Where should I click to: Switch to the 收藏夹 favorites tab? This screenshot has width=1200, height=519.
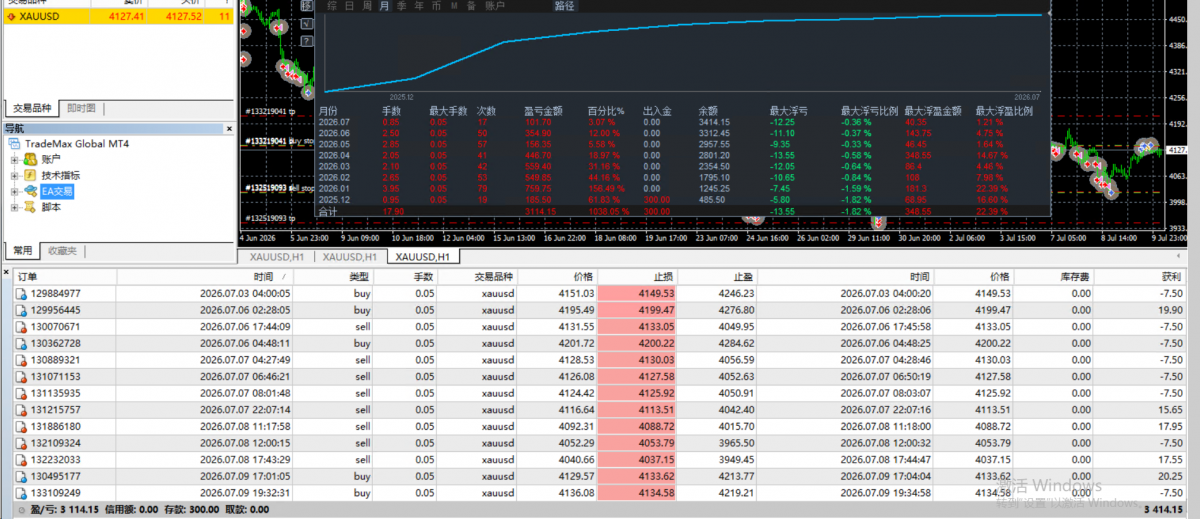(62, 250)
